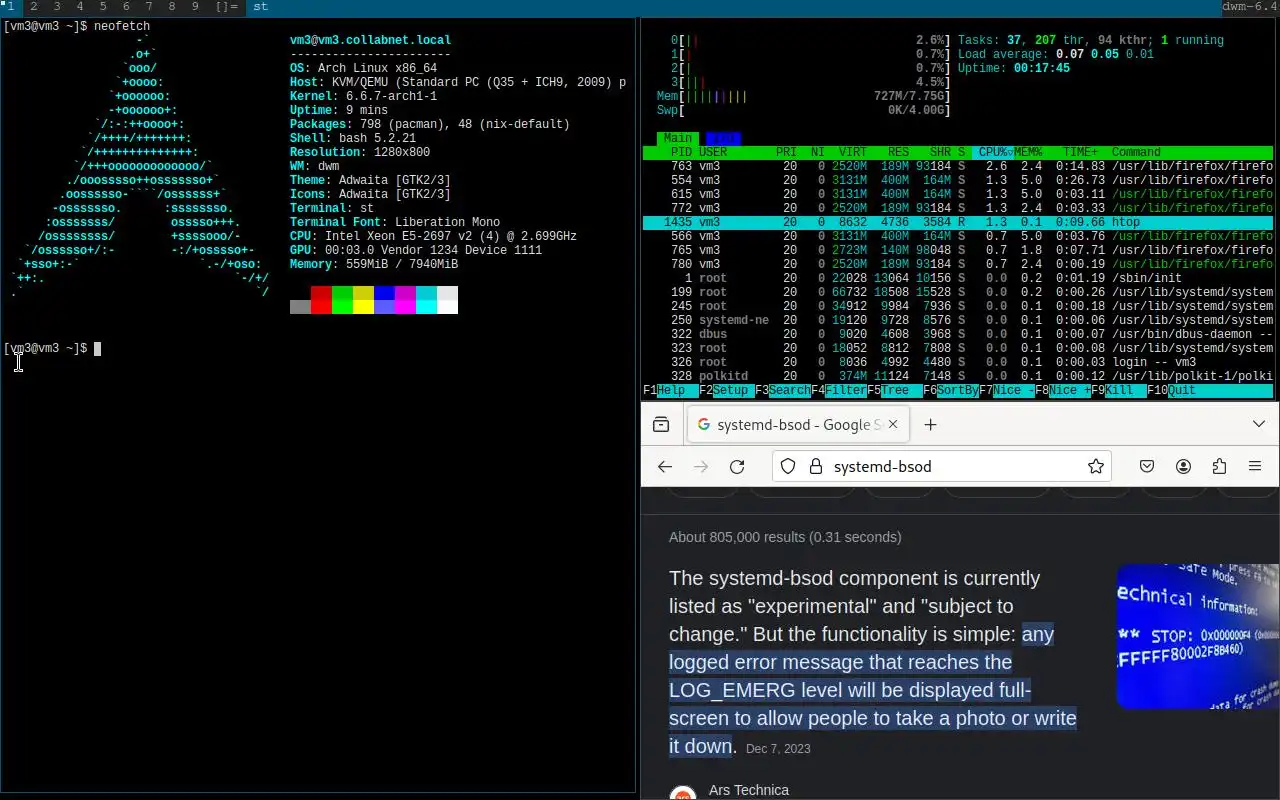Viewport: 1280px width, 800px height.
Task: Click F7 Nice - in htop footer
Action: pos(1007,390)
